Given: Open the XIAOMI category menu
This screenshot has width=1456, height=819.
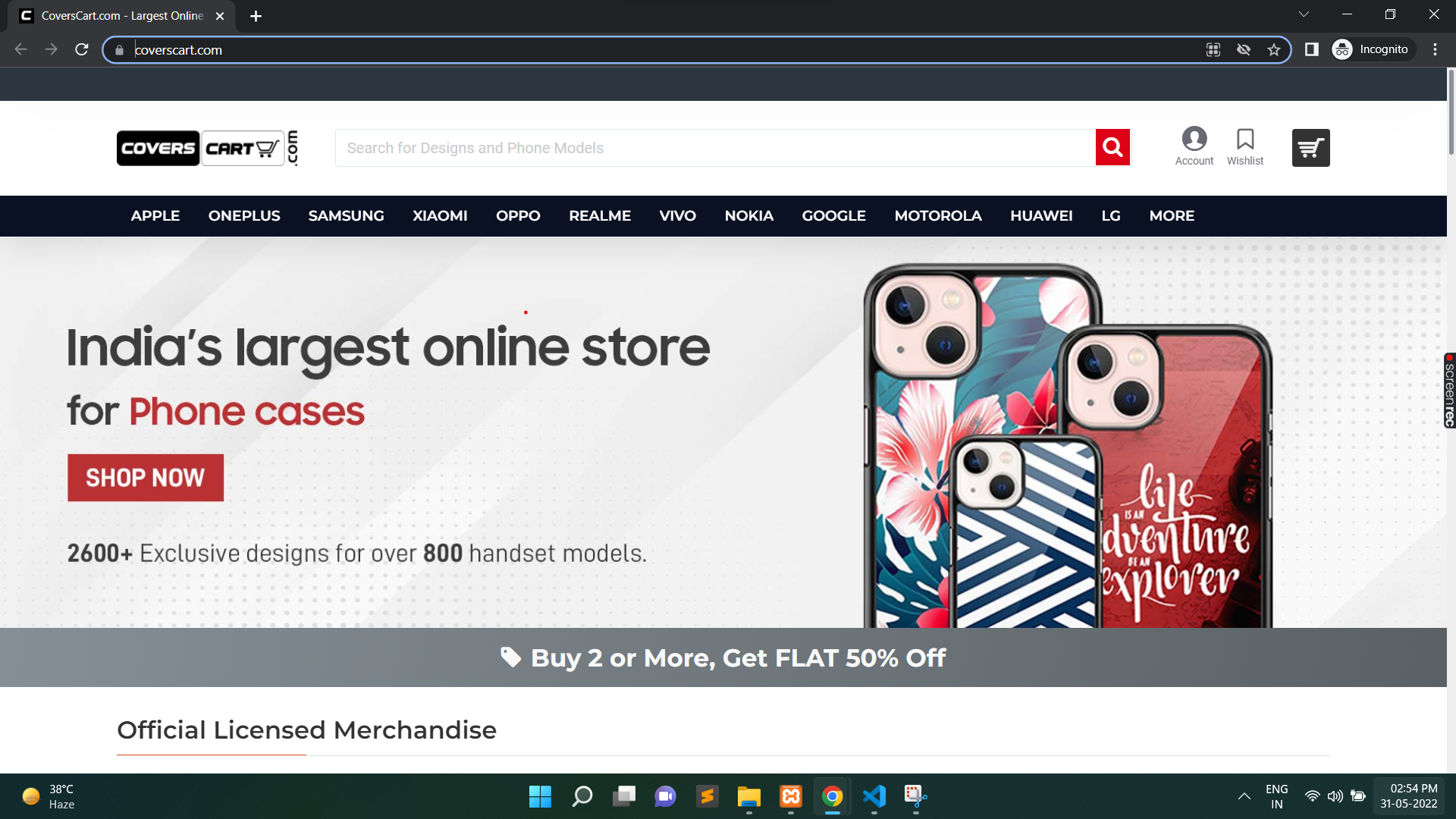Looking at the screenshot, I should click(440, 216).
